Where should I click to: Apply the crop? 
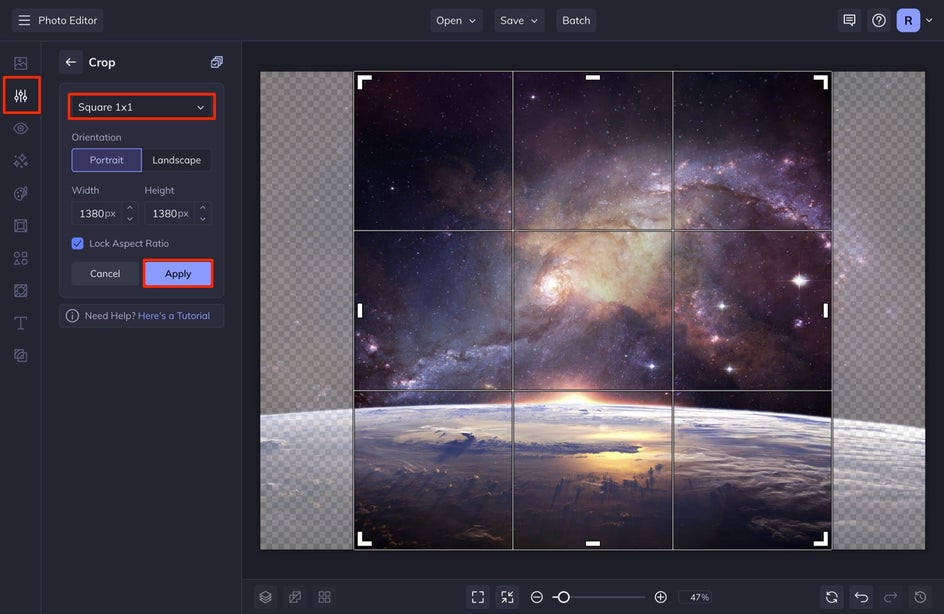coord(178,274)
